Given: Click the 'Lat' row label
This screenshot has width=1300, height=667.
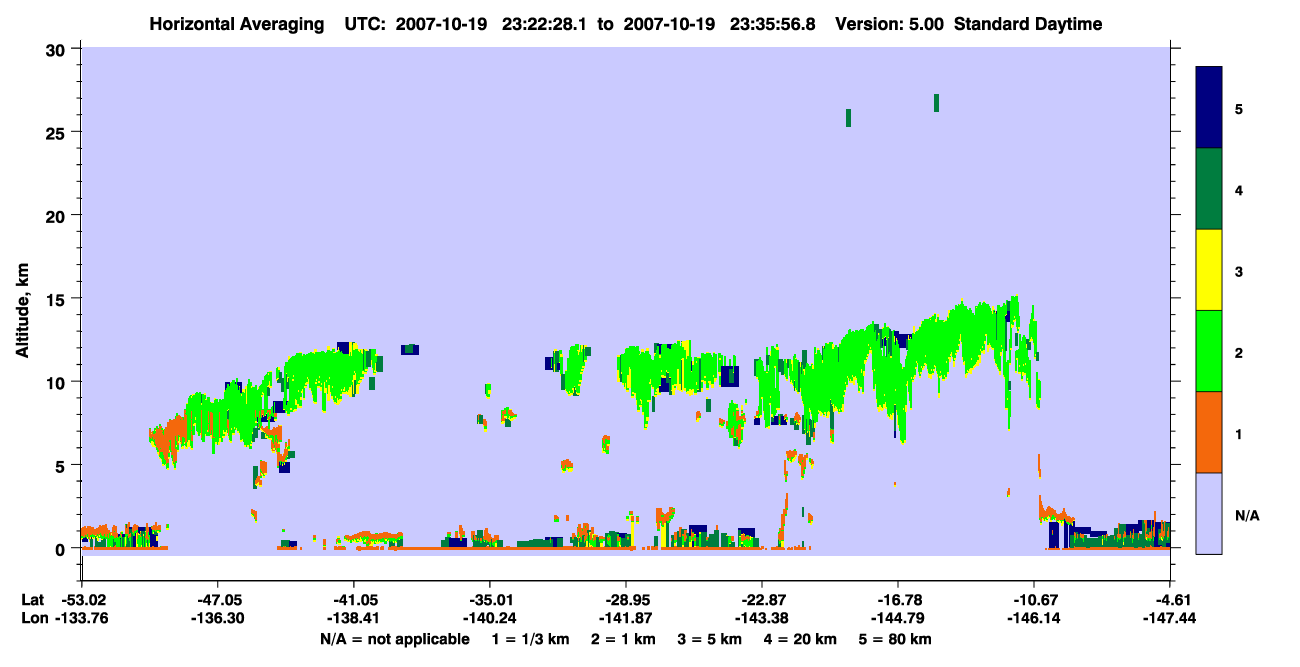Looking at the screenshot, I should (x=33, y=600).
